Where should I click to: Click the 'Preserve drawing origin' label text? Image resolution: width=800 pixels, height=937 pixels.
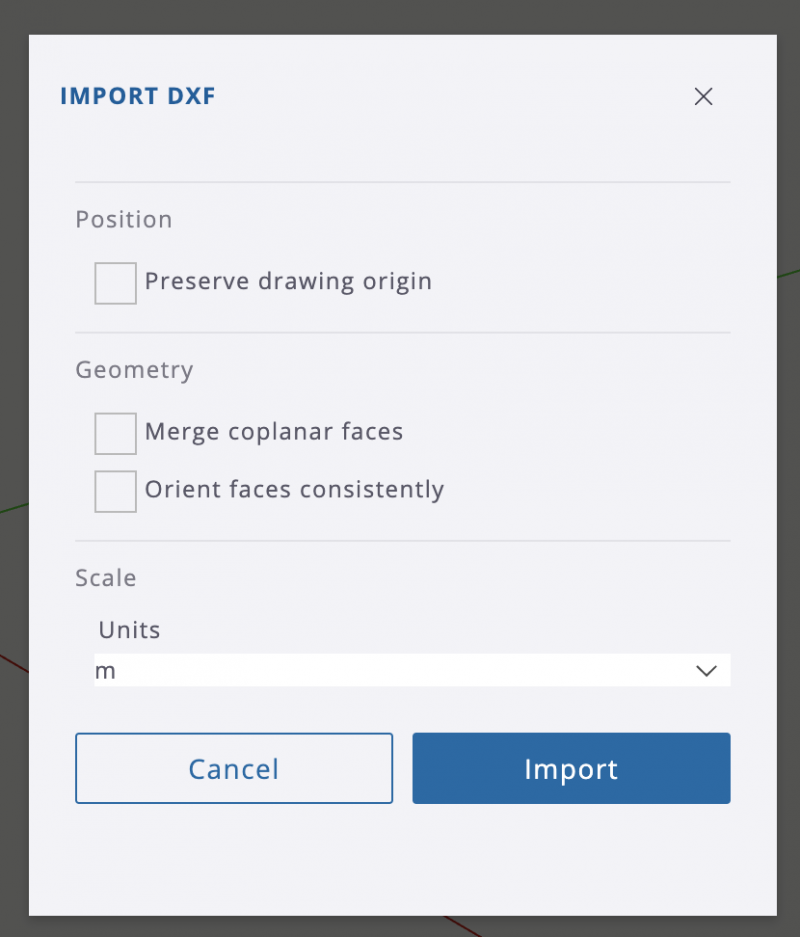[x=288, y=281]
